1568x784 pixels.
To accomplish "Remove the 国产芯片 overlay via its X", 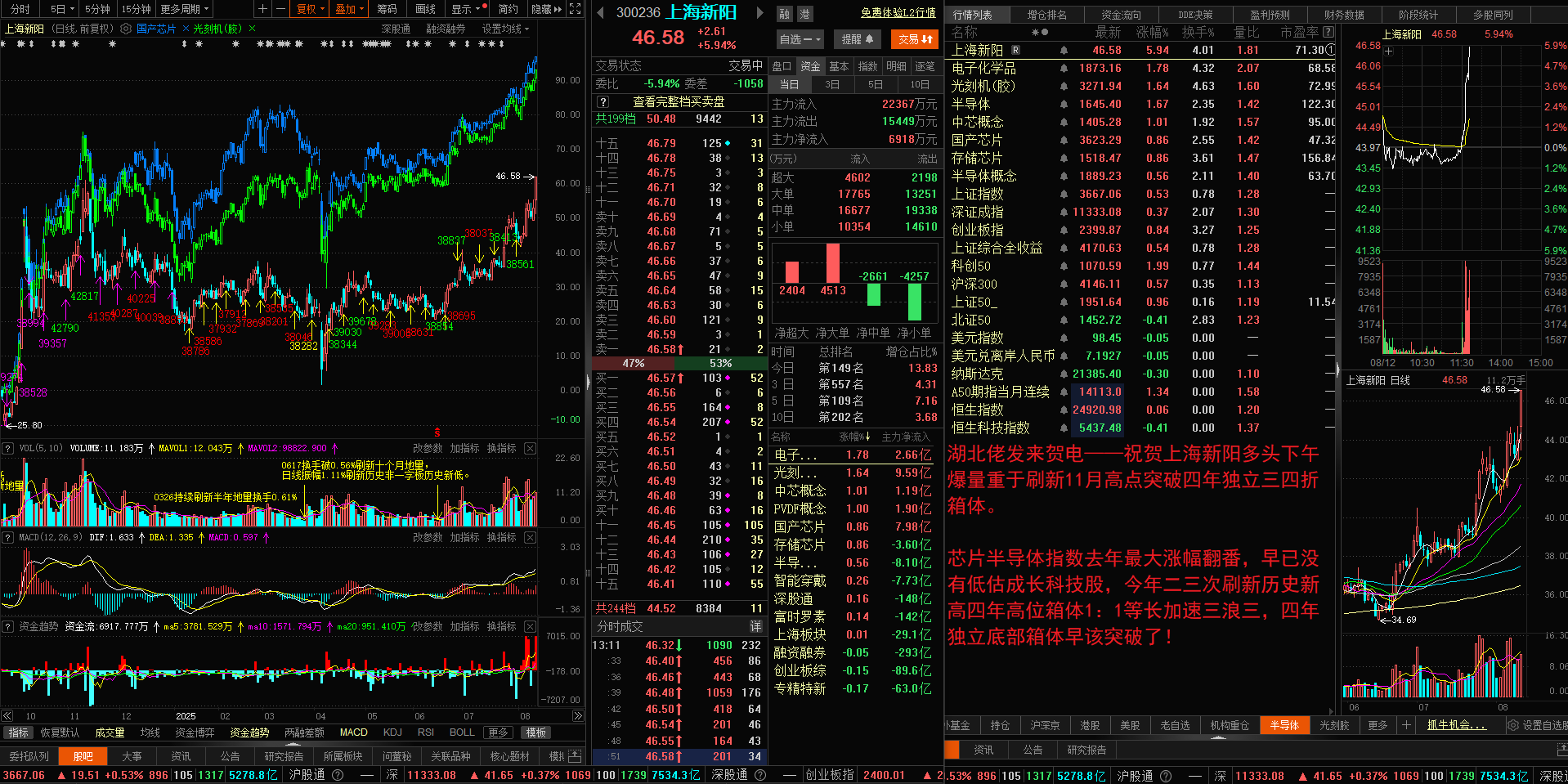I will click(x=186, y=29).
